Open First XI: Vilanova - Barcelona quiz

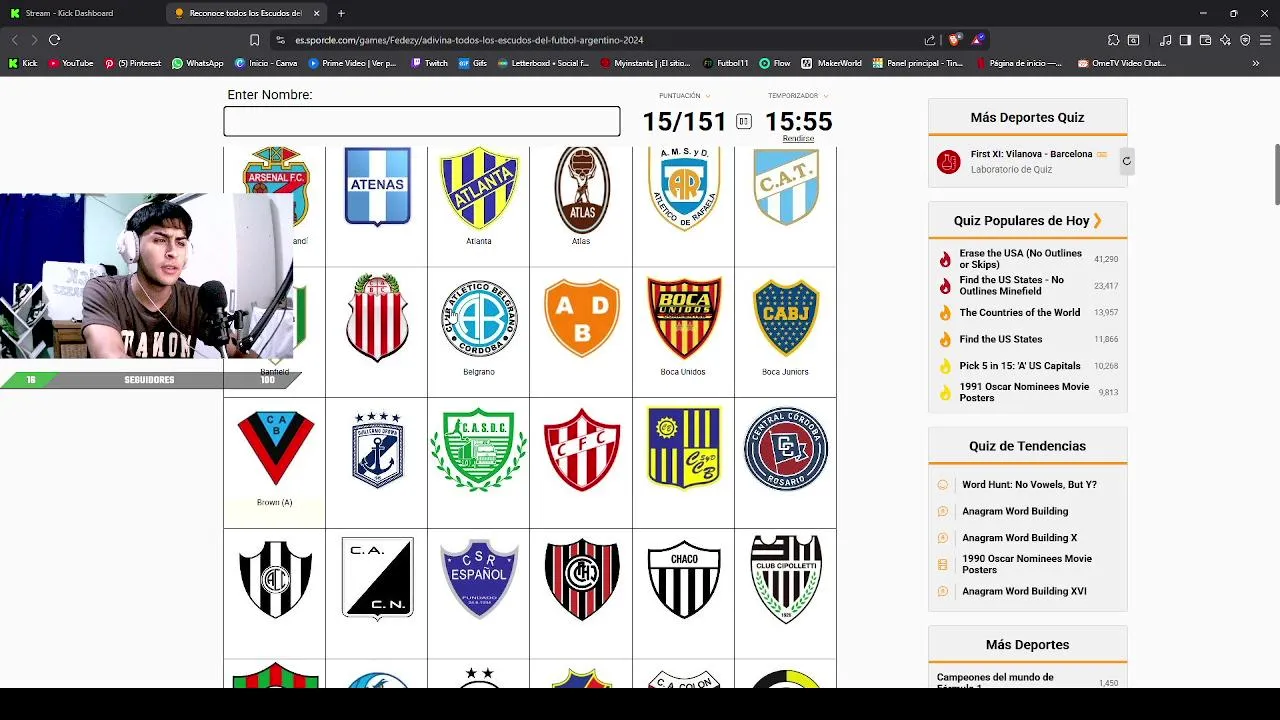pos(1031,154)
